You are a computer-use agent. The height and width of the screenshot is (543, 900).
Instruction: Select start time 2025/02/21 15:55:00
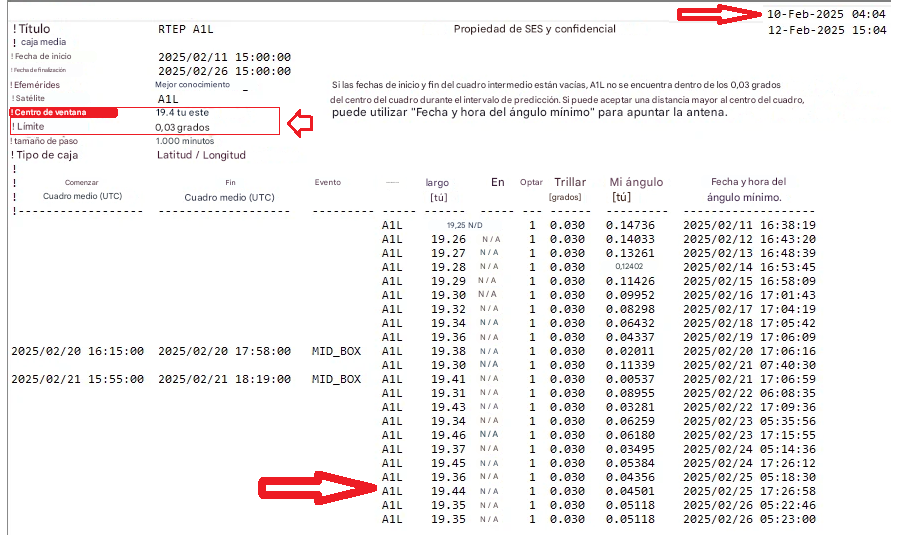77,379
